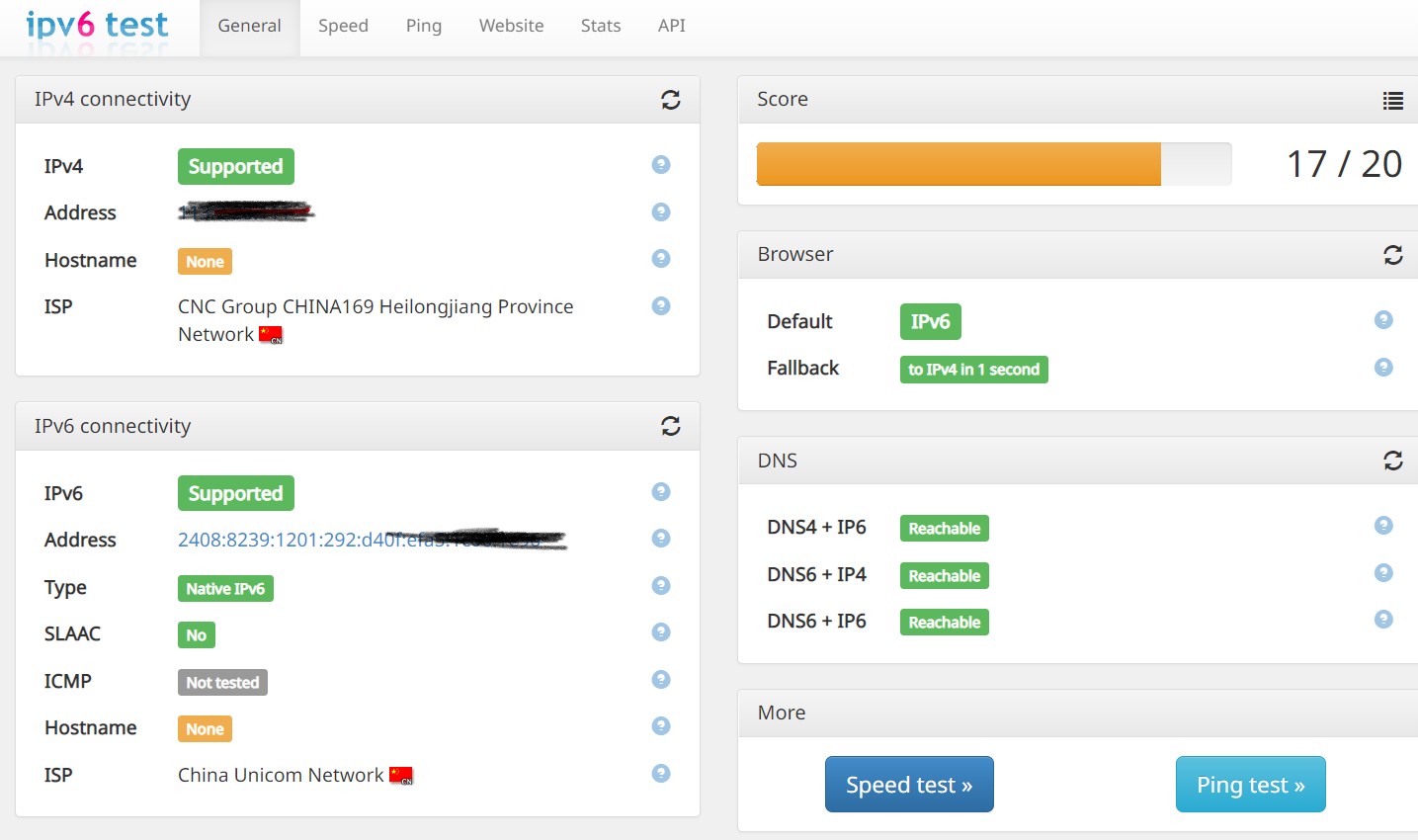Screen dimensions: 1418x840
Task: Select the API menu item
Action: pyautogui.click(x=671, y=27)
